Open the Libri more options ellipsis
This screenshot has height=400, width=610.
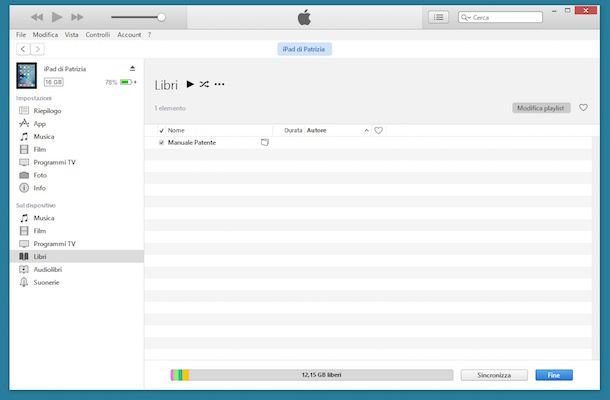219,84
